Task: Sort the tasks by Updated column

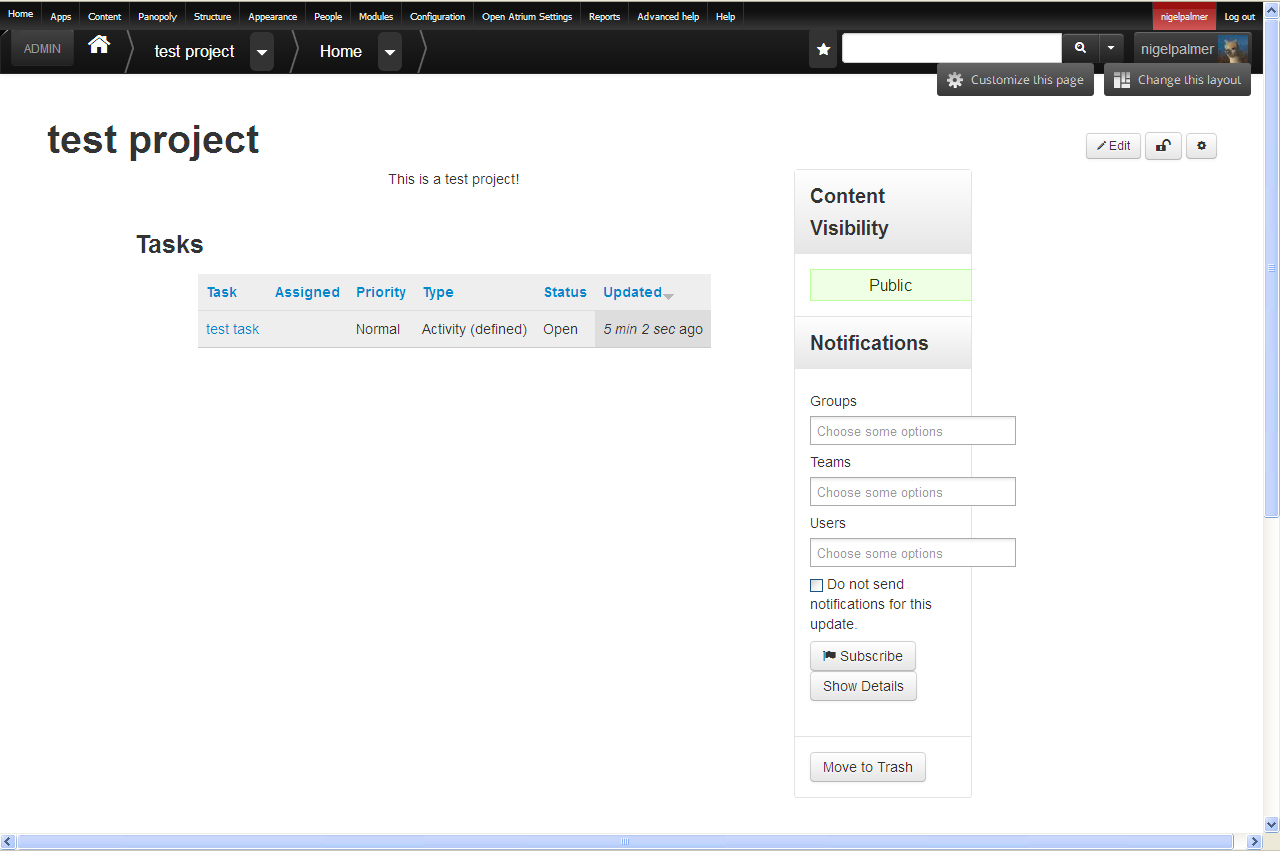Action: tap(632, 292)
